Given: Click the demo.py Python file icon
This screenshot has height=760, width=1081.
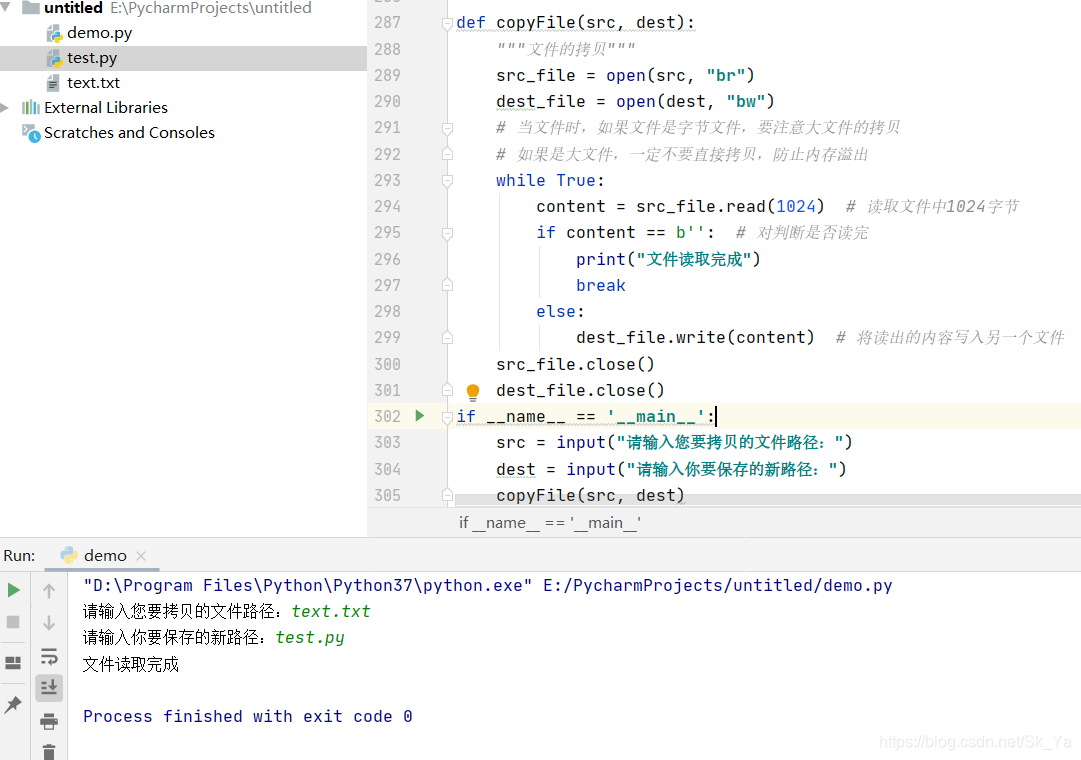Looking at the screenshot, I should pyautogui.click(x=54, y=33).
